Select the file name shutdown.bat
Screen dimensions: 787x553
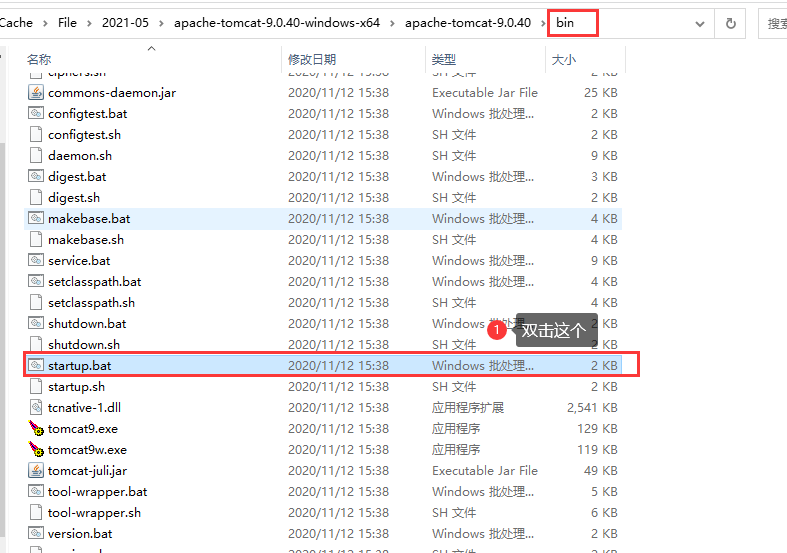click(87, 324)
